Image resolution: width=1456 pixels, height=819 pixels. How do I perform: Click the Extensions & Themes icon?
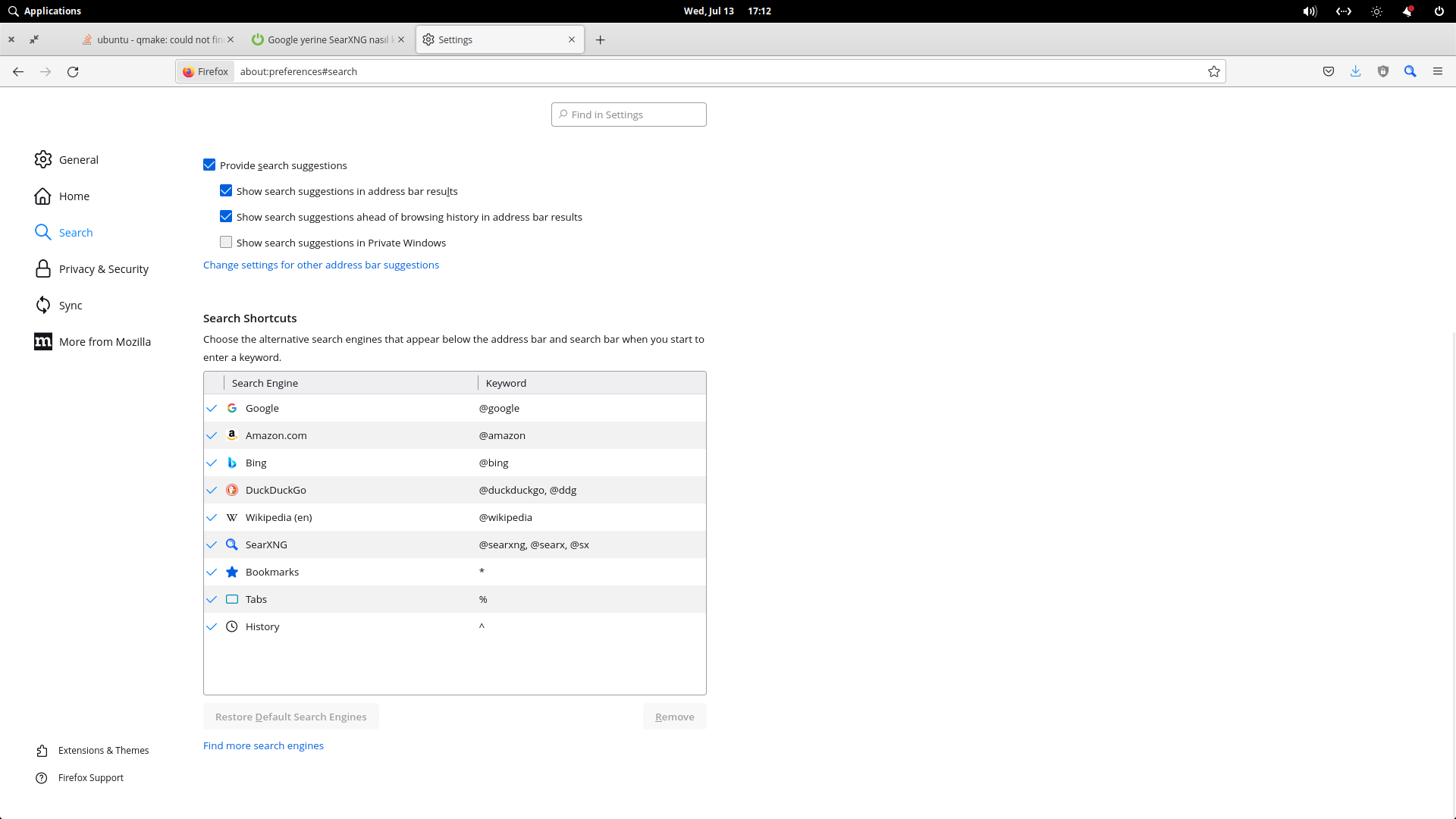(43, 750)
